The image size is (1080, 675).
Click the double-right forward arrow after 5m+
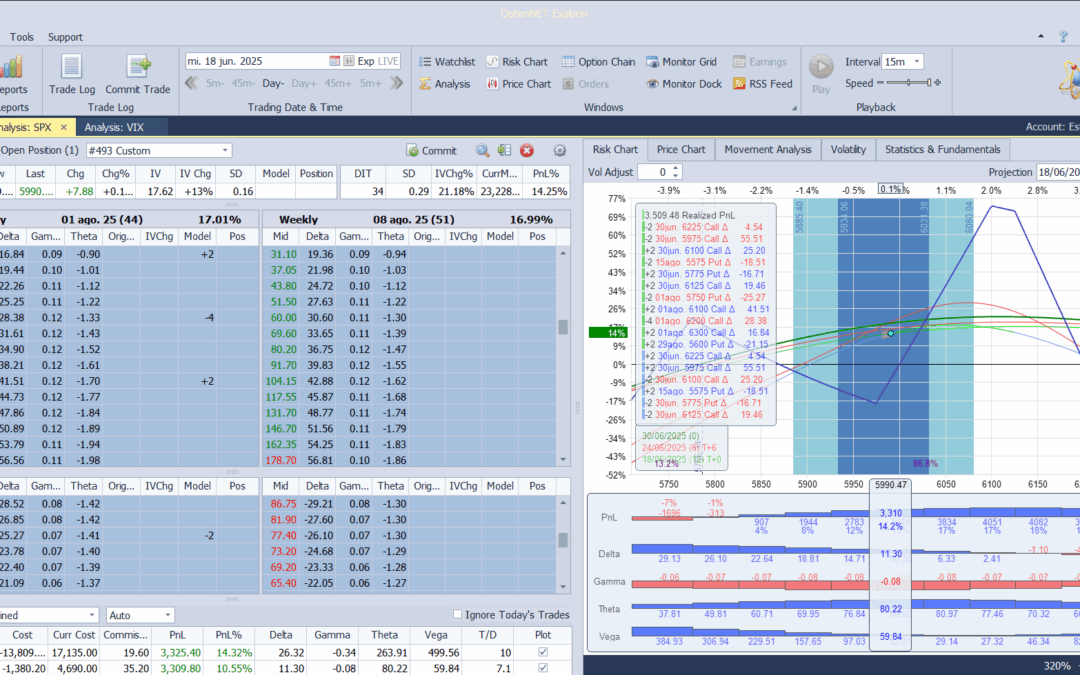click(x=396, y=83)
